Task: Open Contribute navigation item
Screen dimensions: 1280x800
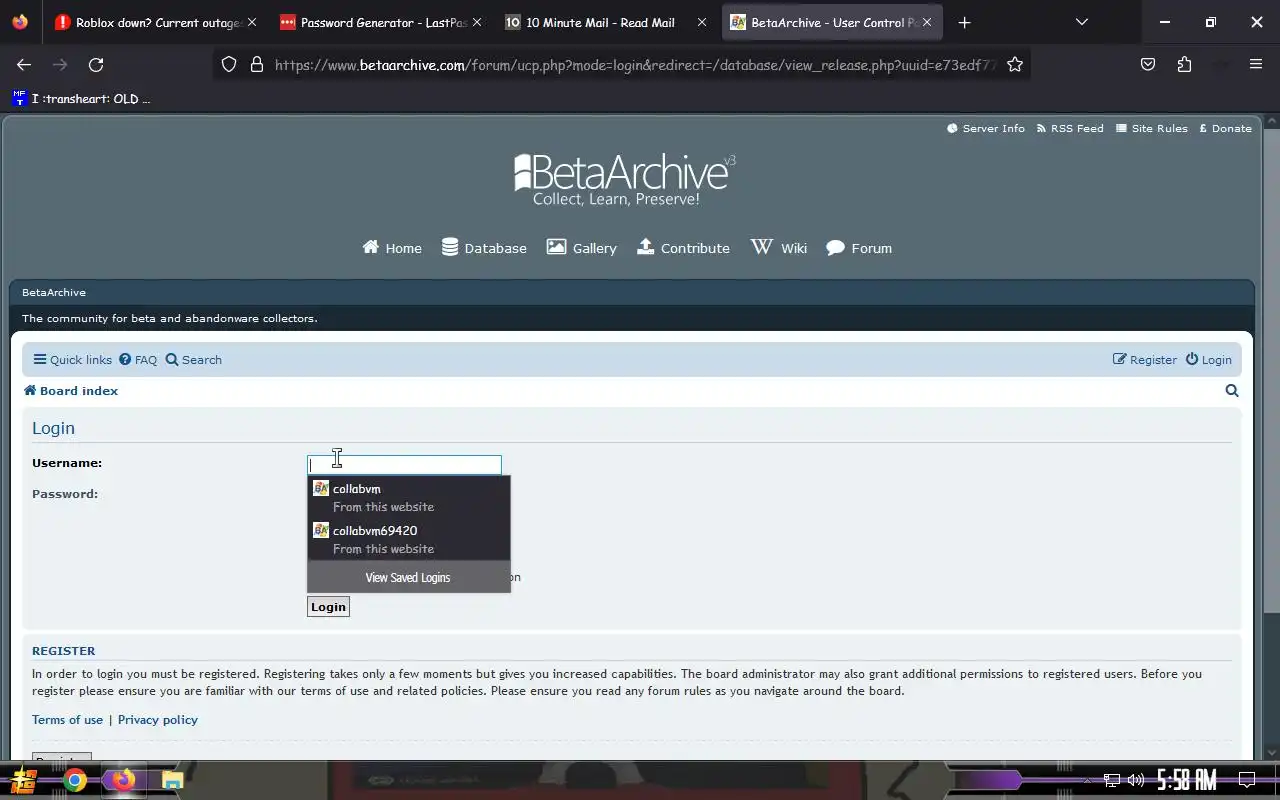Action: pyautogui.click(x=683, y=248)
